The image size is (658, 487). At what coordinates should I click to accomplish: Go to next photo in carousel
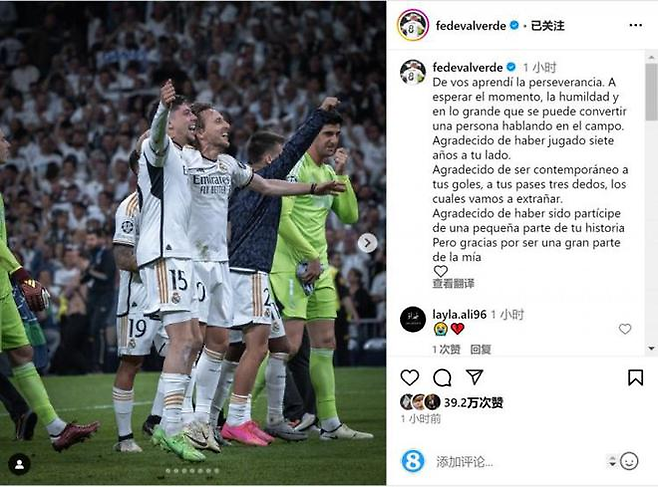pyautogui.click(x=367, y=243)
